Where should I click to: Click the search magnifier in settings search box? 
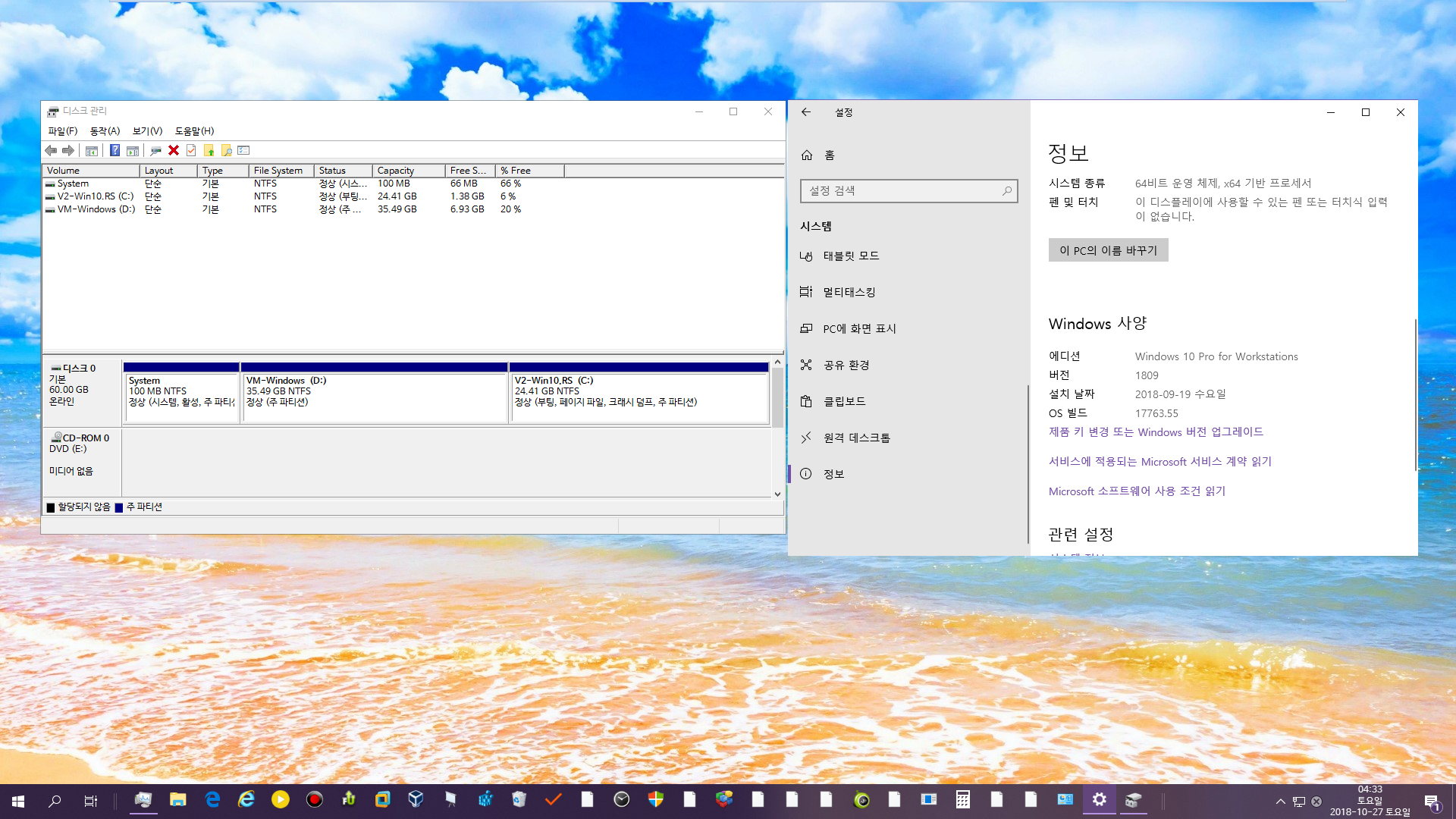click(x=1007, y=191)
